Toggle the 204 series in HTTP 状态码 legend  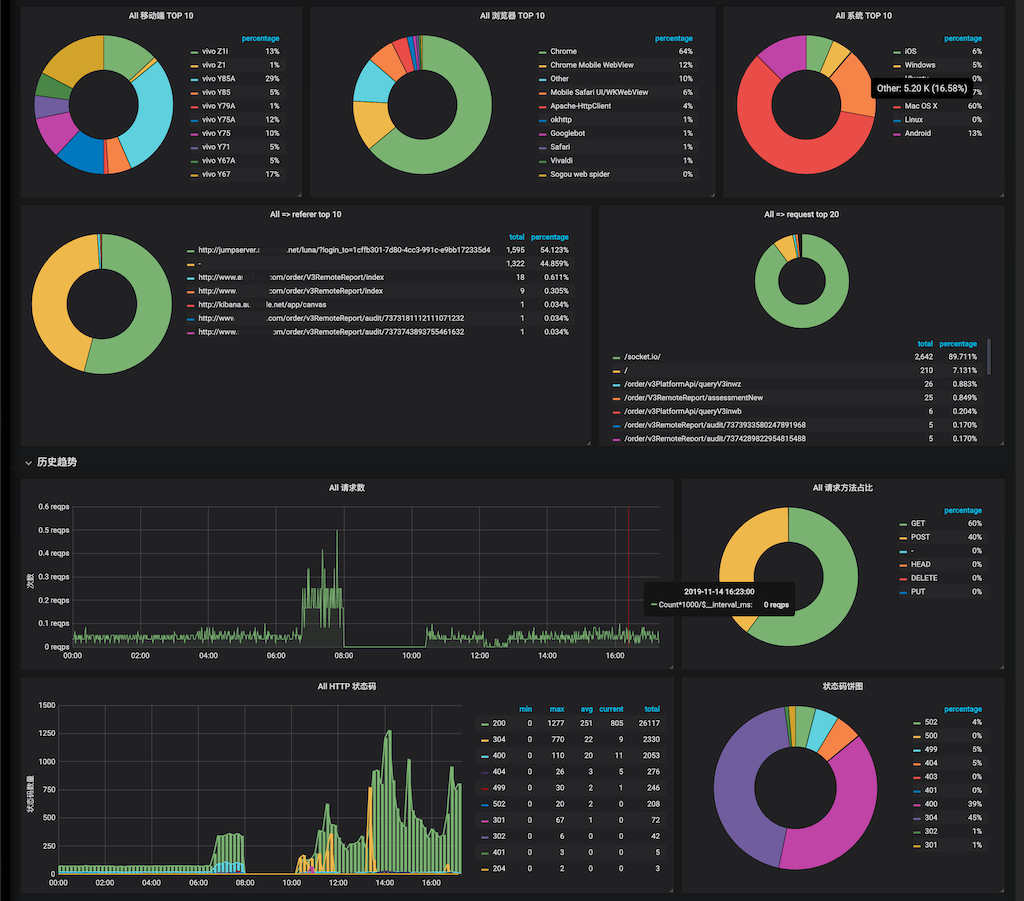coord(499,869)
